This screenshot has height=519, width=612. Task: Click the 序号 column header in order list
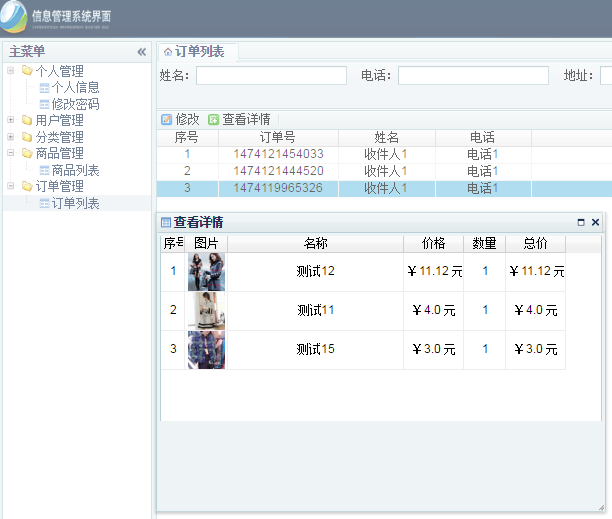(x=187, y=138)
